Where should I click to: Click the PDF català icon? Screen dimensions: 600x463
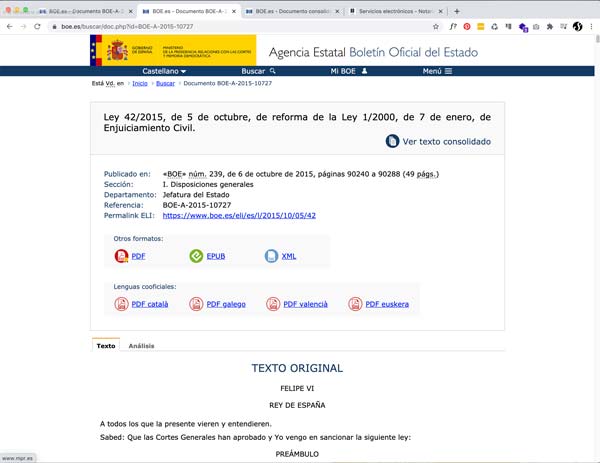click(x=122, y=304)
